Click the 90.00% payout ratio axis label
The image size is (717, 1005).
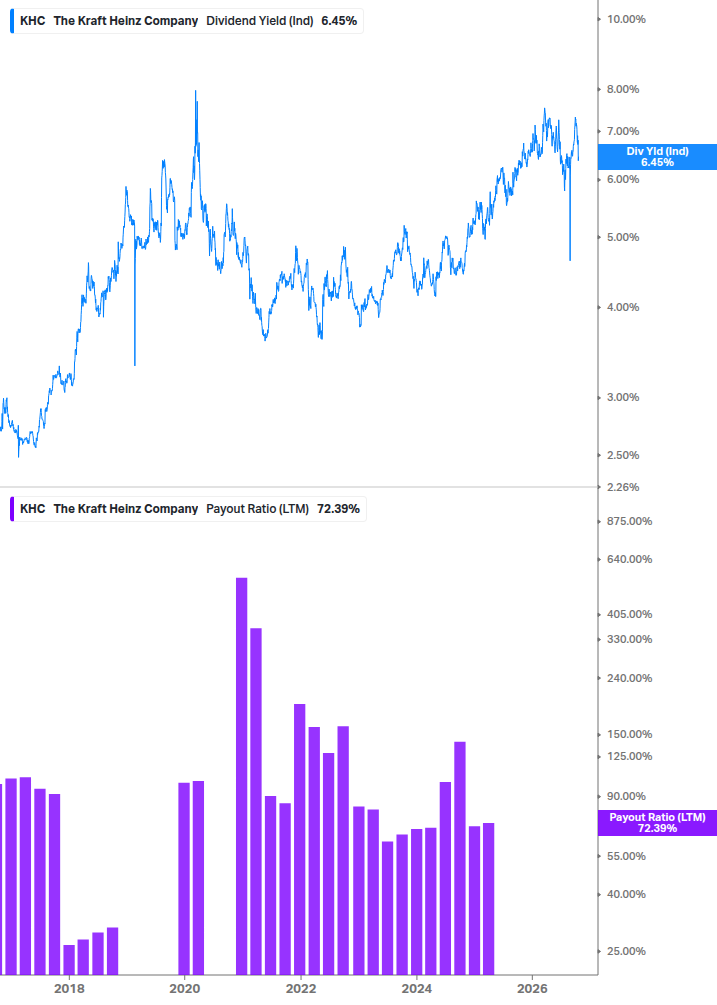(626, 796)
